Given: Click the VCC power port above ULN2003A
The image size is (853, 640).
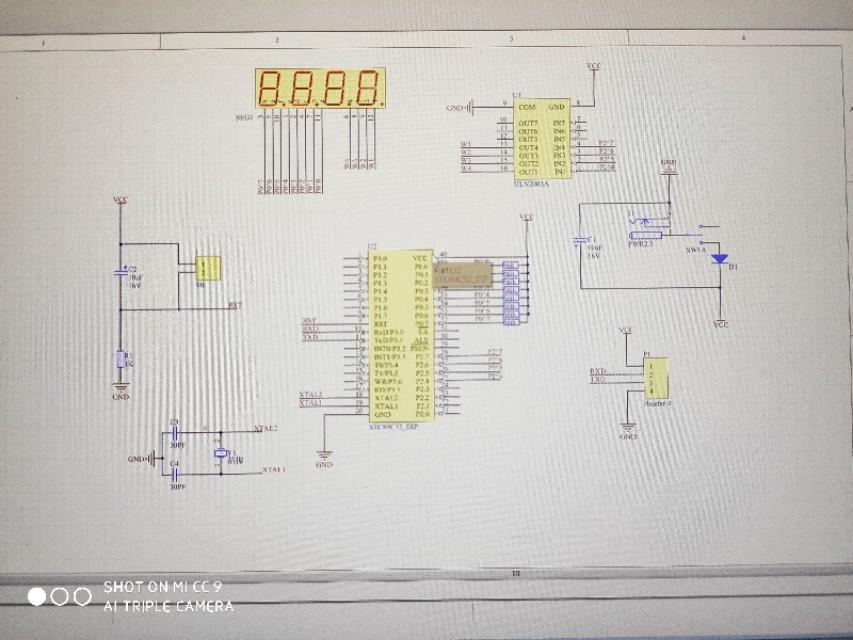Looking at the screenshot, I should coord(594,67).
